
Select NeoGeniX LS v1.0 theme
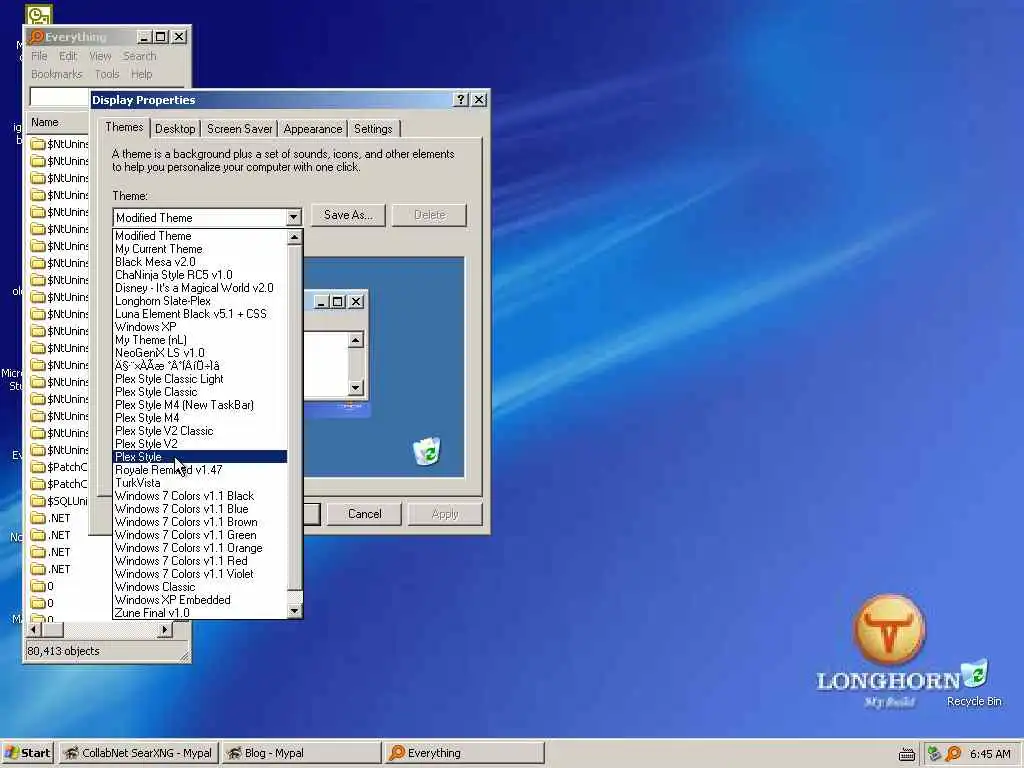click(200, 353)
